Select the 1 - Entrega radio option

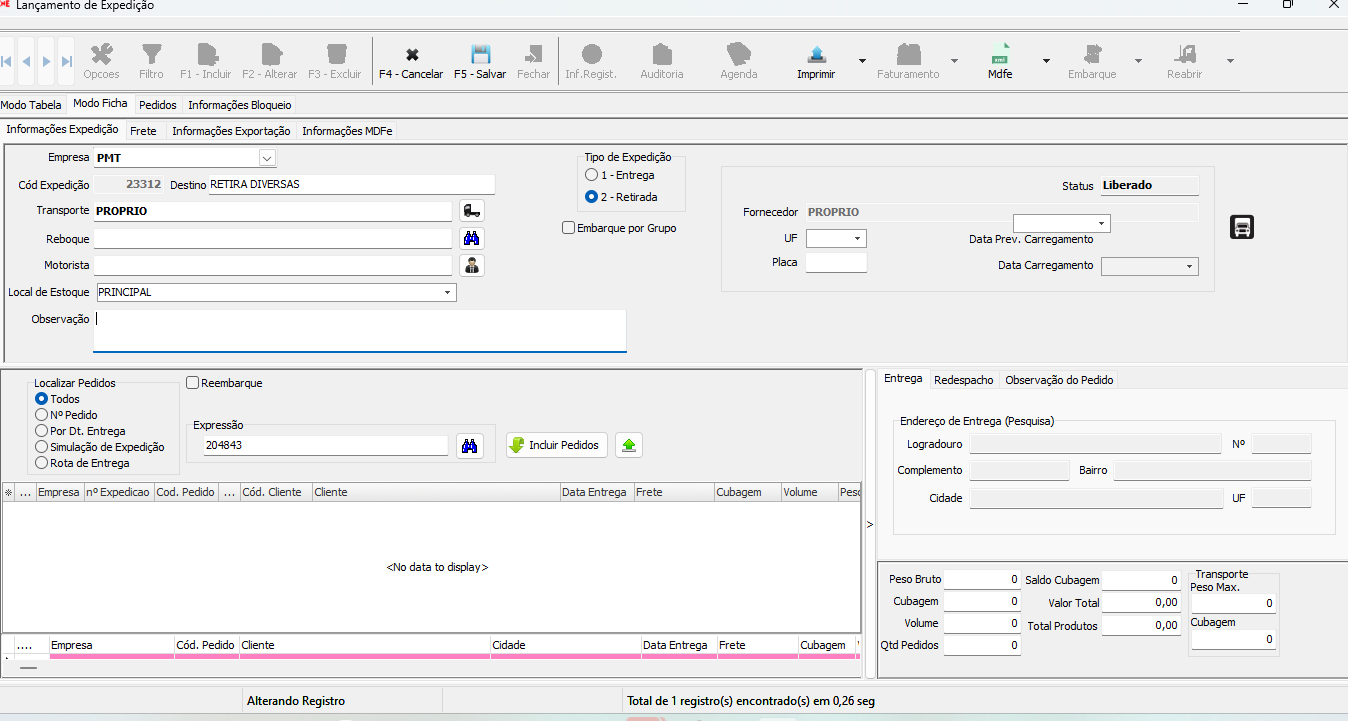[592, 175]
